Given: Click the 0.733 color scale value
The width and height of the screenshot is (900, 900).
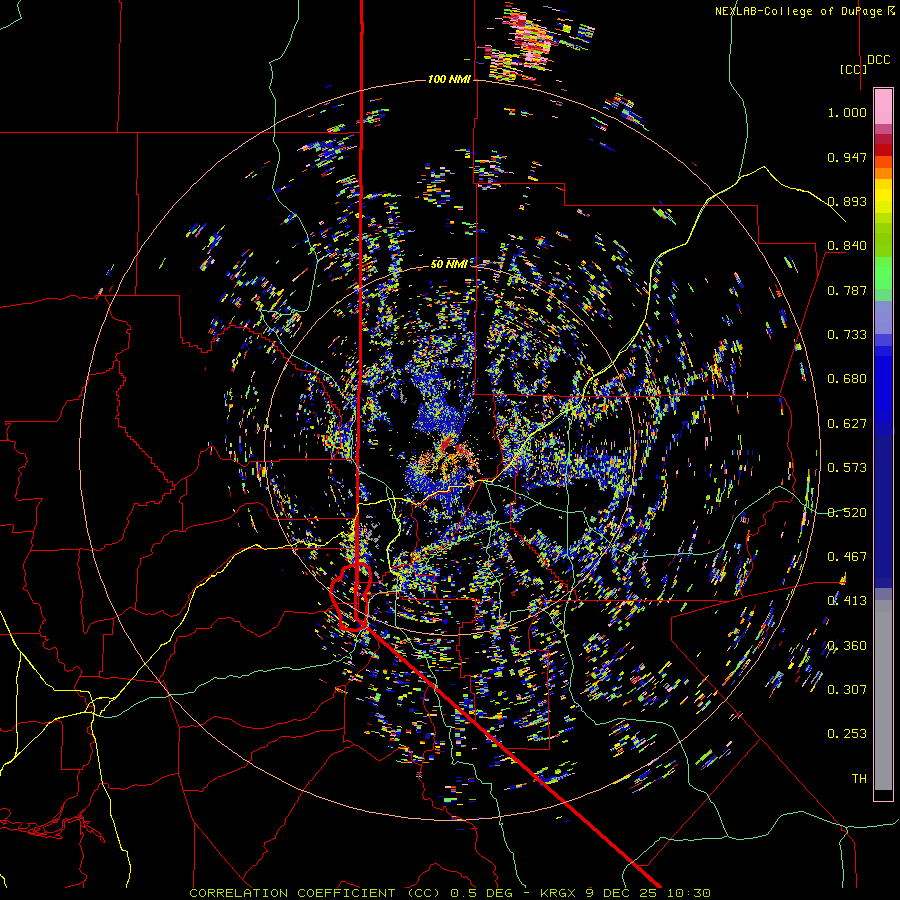Looking at the screenshot, I should coord(847,335).
